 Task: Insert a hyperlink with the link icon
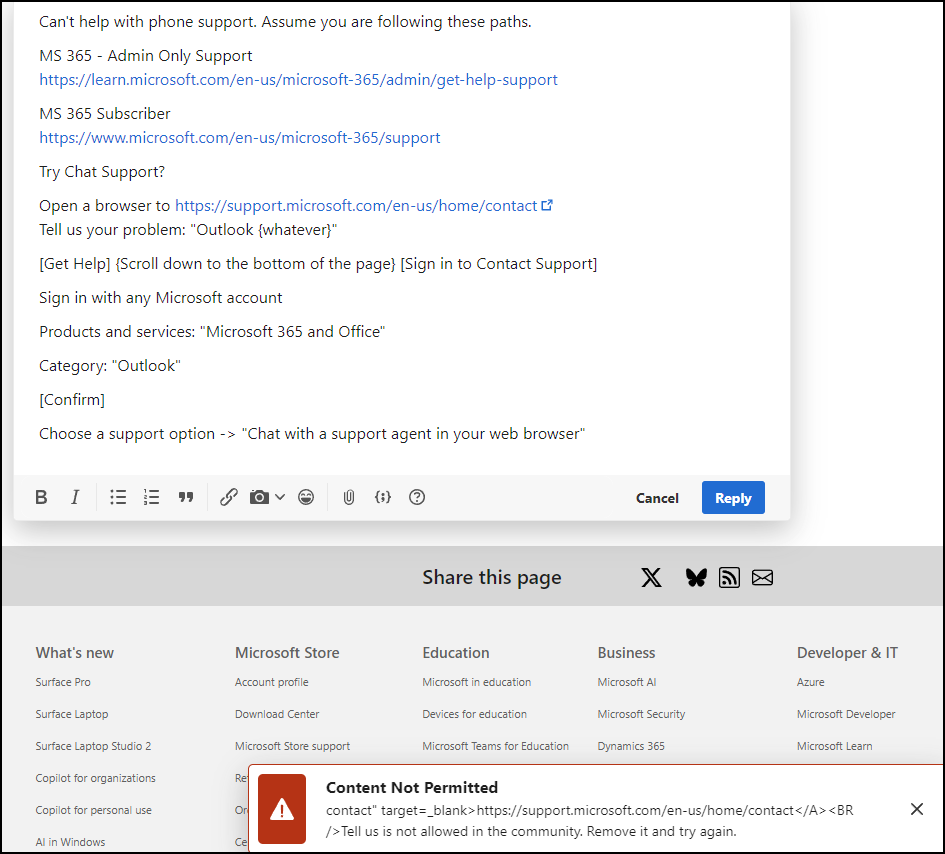[228, 498]
